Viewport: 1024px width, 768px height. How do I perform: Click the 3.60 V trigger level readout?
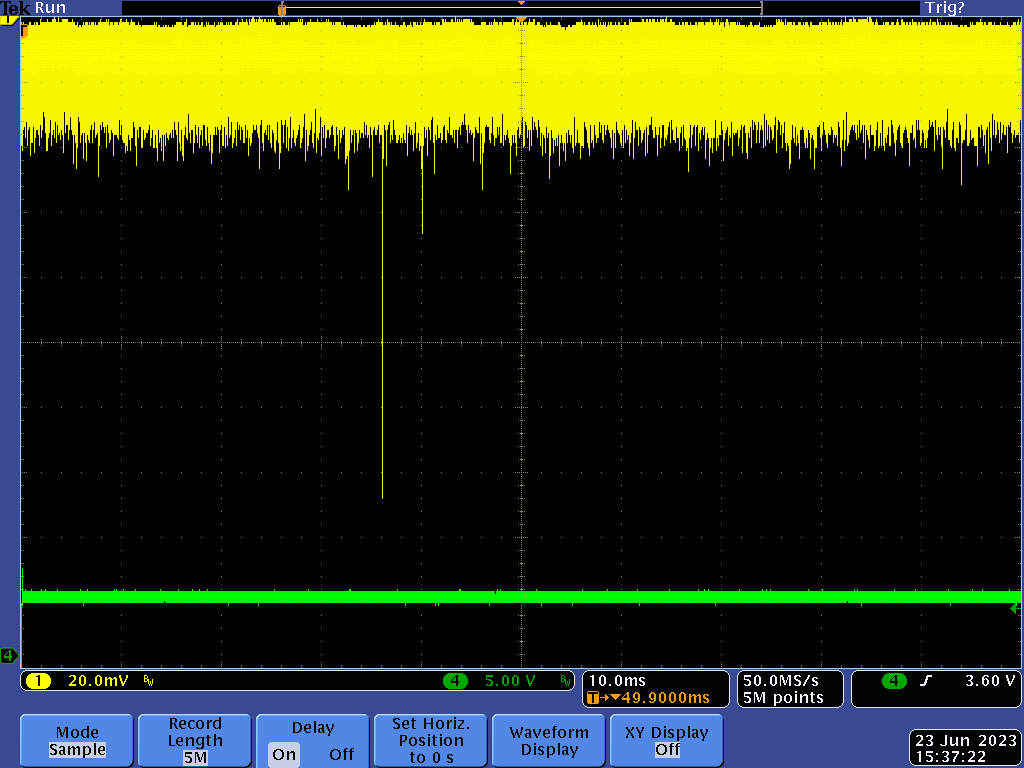click(990, 681)
